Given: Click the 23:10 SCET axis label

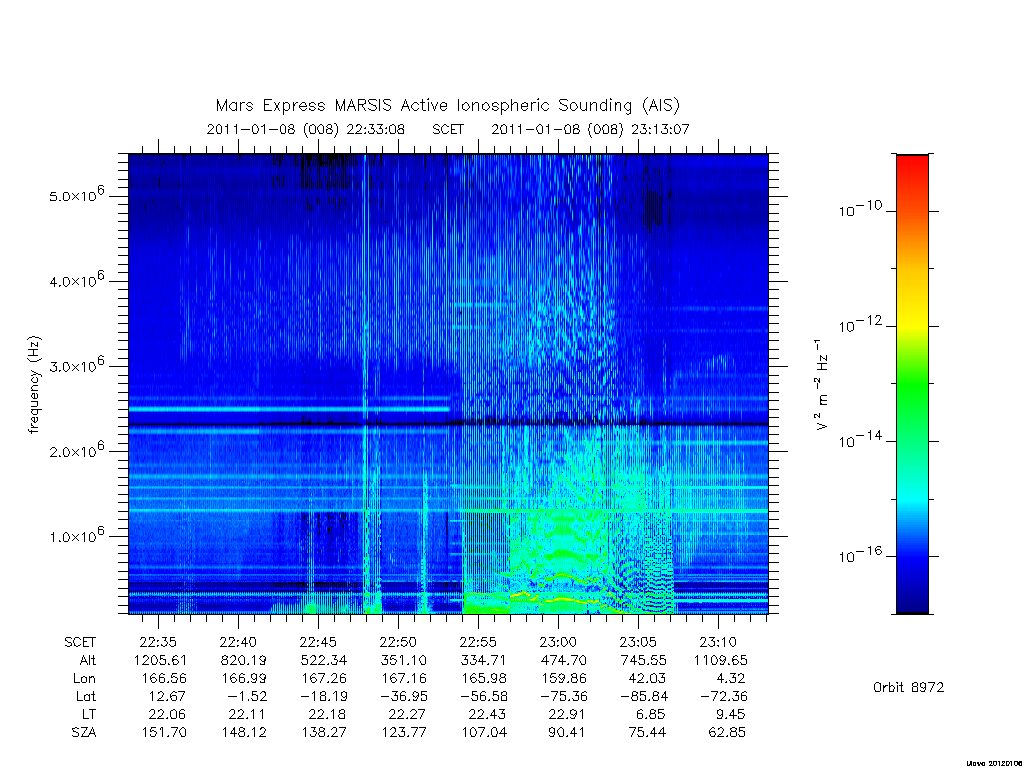Looking at the screenshot, I should [x=718, y=642].
